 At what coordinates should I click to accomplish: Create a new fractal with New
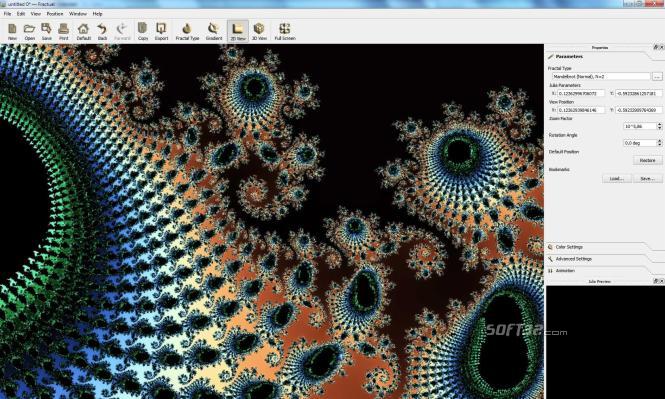pos(12,32)
